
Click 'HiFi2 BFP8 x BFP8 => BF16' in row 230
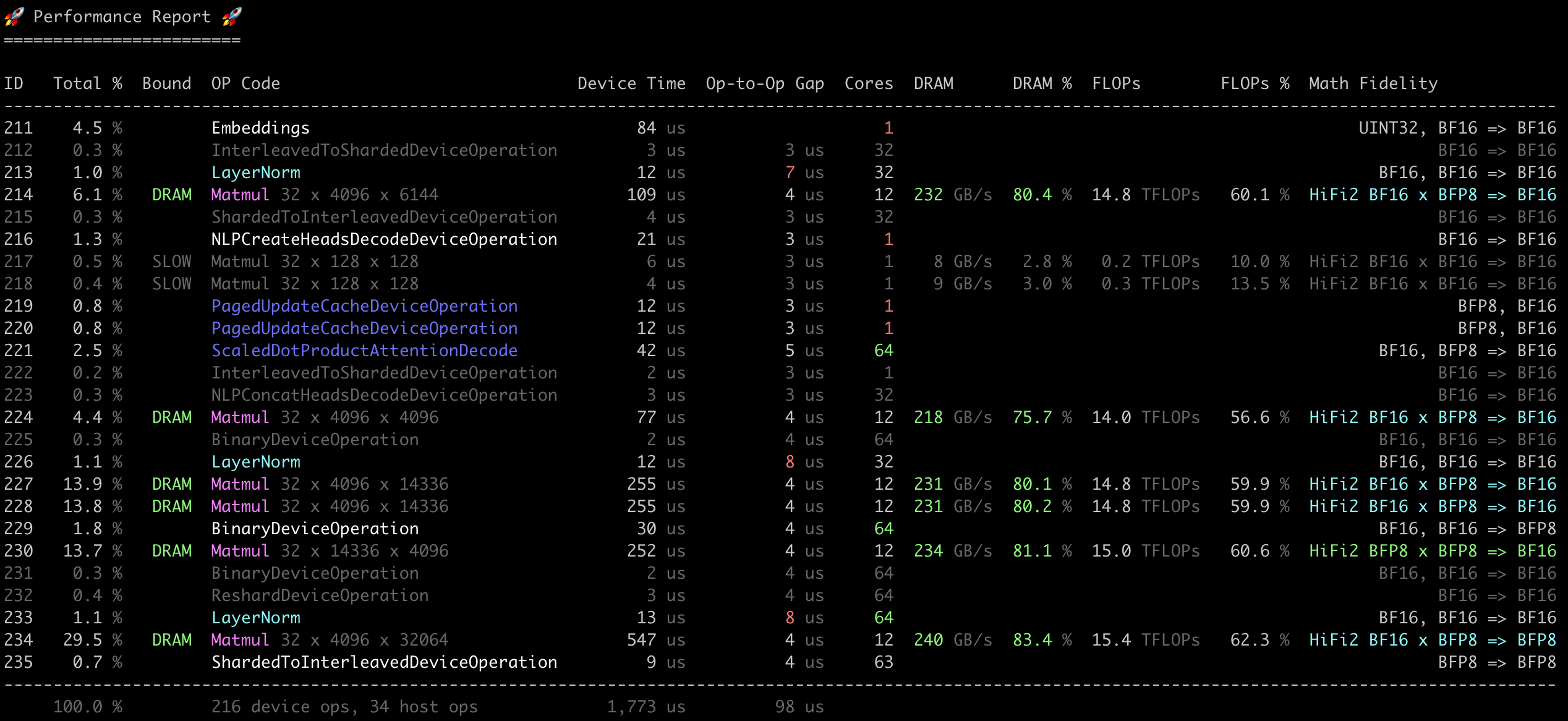click(x=1433, y=551)
